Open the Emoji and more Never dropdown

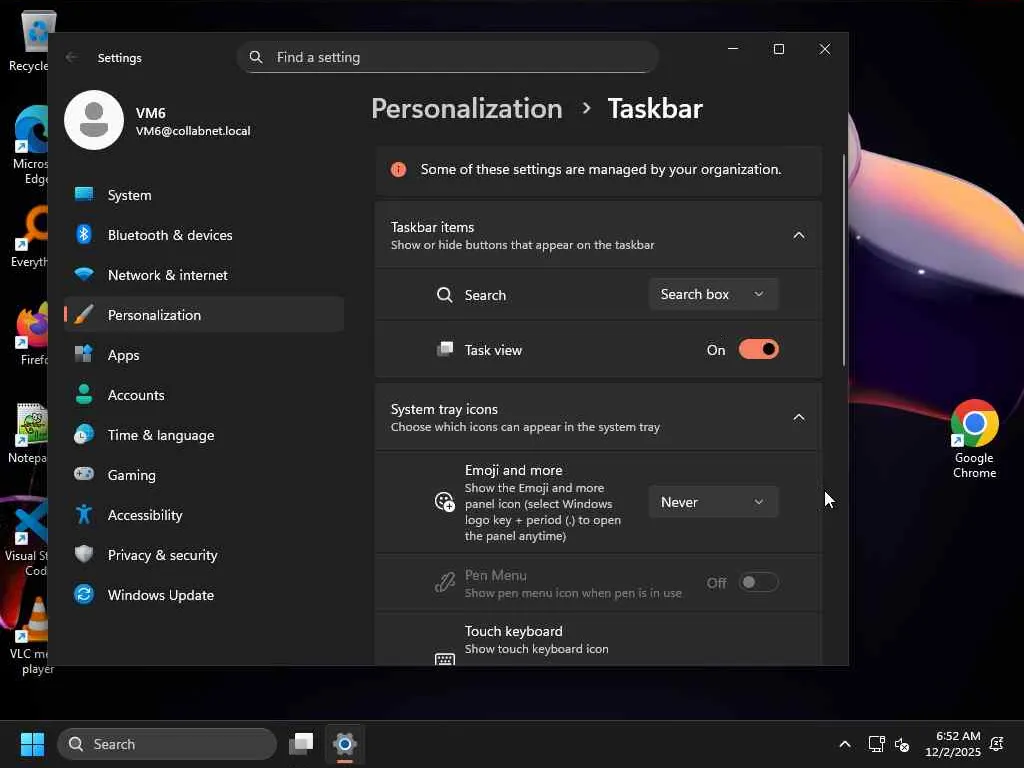pos(713,502)
